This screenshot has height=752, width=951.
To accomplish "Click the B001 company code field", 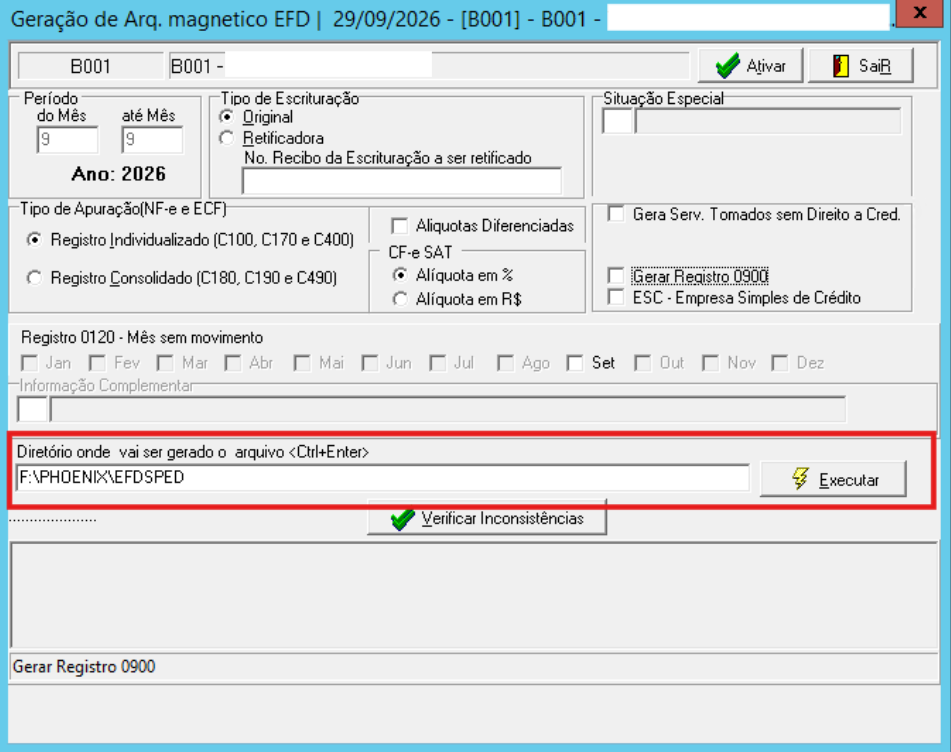I will (x=90, y=66).
